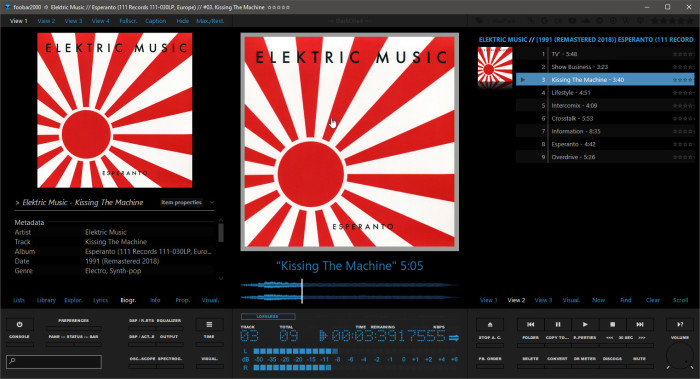The width and height of the screenshot is (700, 379).
Task: Select Crosstalk track in playlist
Action: 605,118
